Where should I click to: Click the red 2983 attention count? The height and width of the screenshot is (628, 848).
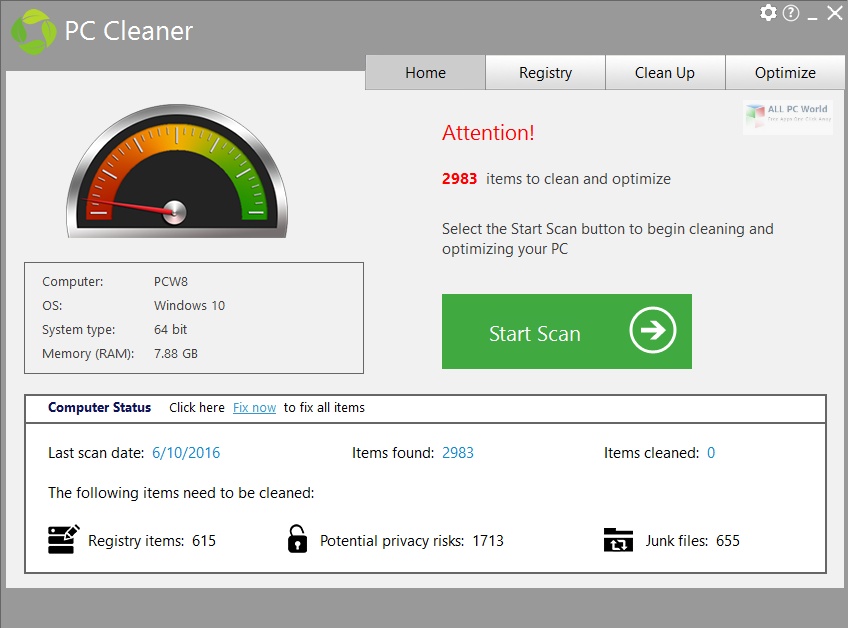[x=460, y=178]
